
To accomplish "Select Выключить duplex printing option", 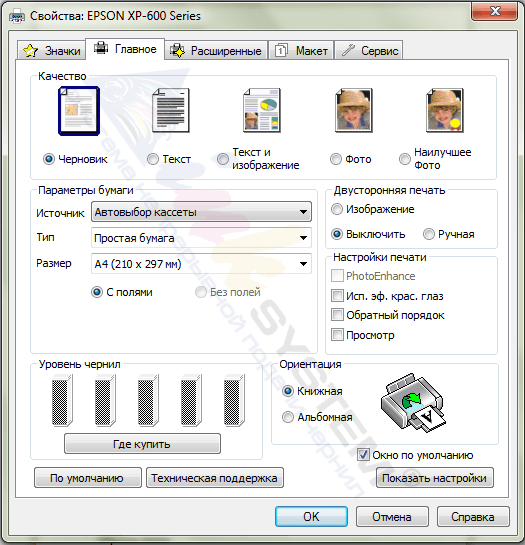I will pos(337,234).
